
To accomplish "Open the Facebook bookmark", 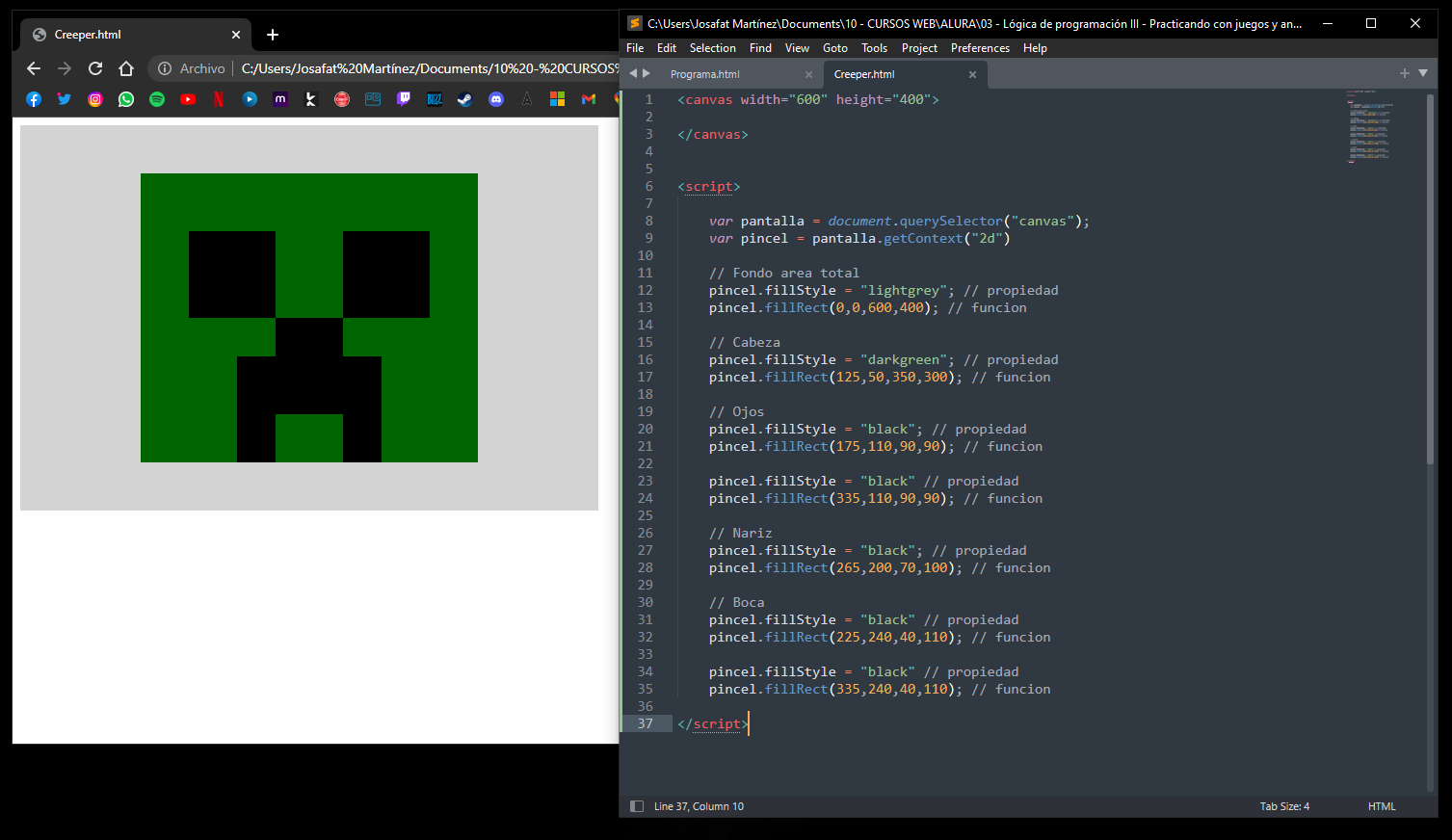I will pos(34,99).
